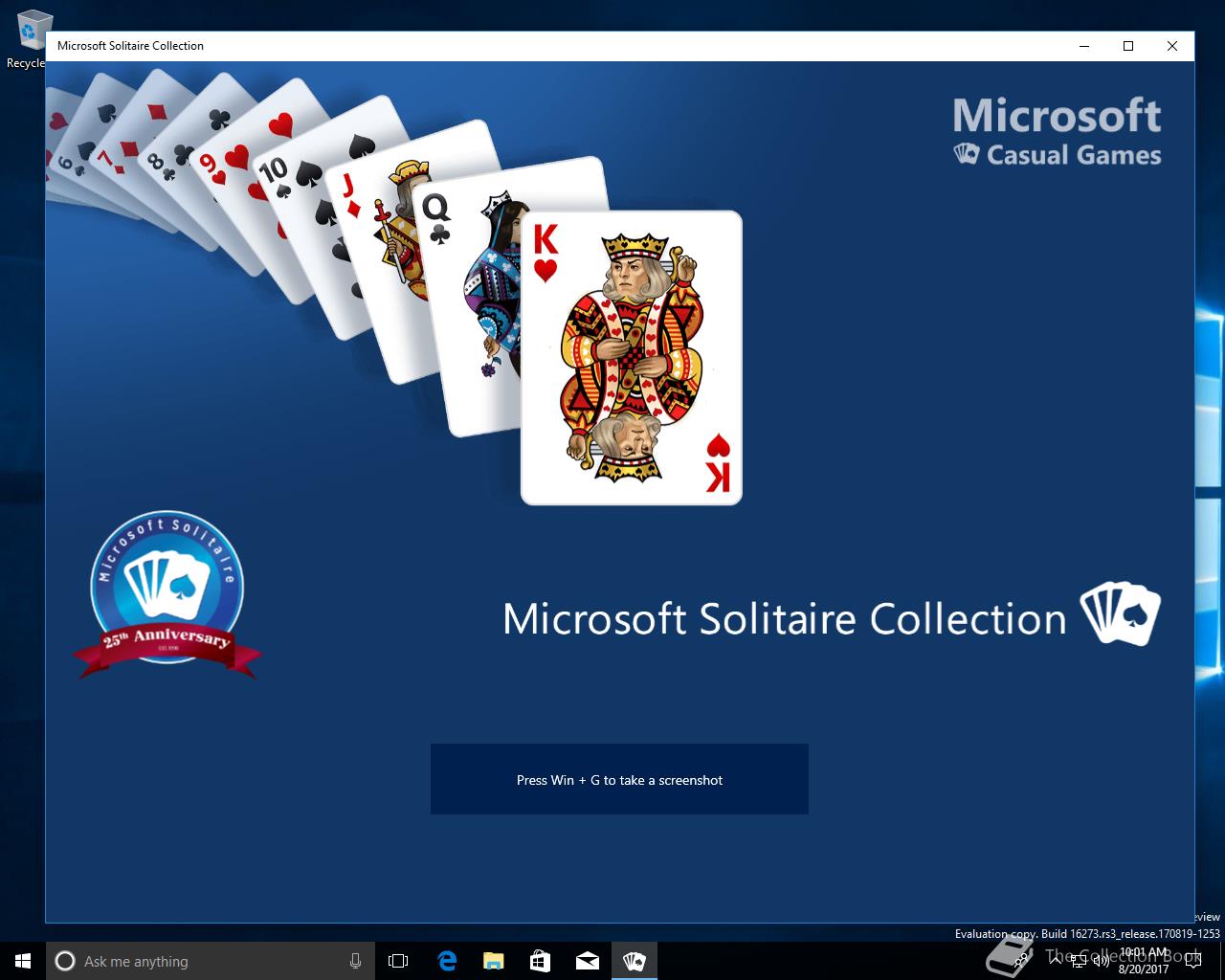This screenshot has height=980, width=1225.
Task: Launch Microsoft Edge from the taskbar
Action: [447, 961]
